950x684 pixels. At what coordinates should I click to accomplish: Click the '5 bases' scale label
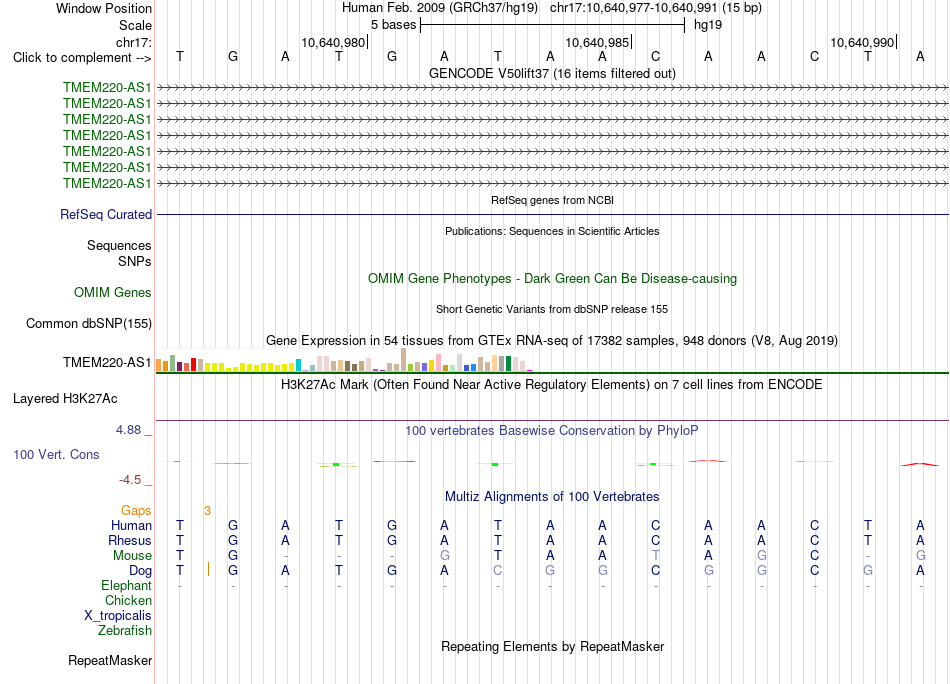click(x=394, y=25)
